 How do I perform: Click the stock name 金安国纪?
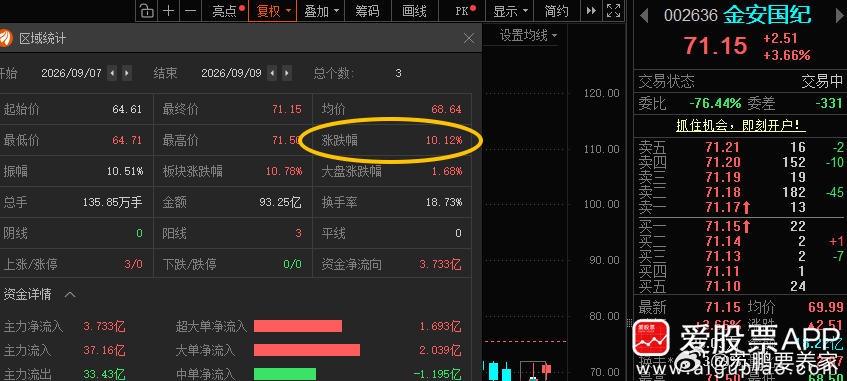(x=767, y=15)
